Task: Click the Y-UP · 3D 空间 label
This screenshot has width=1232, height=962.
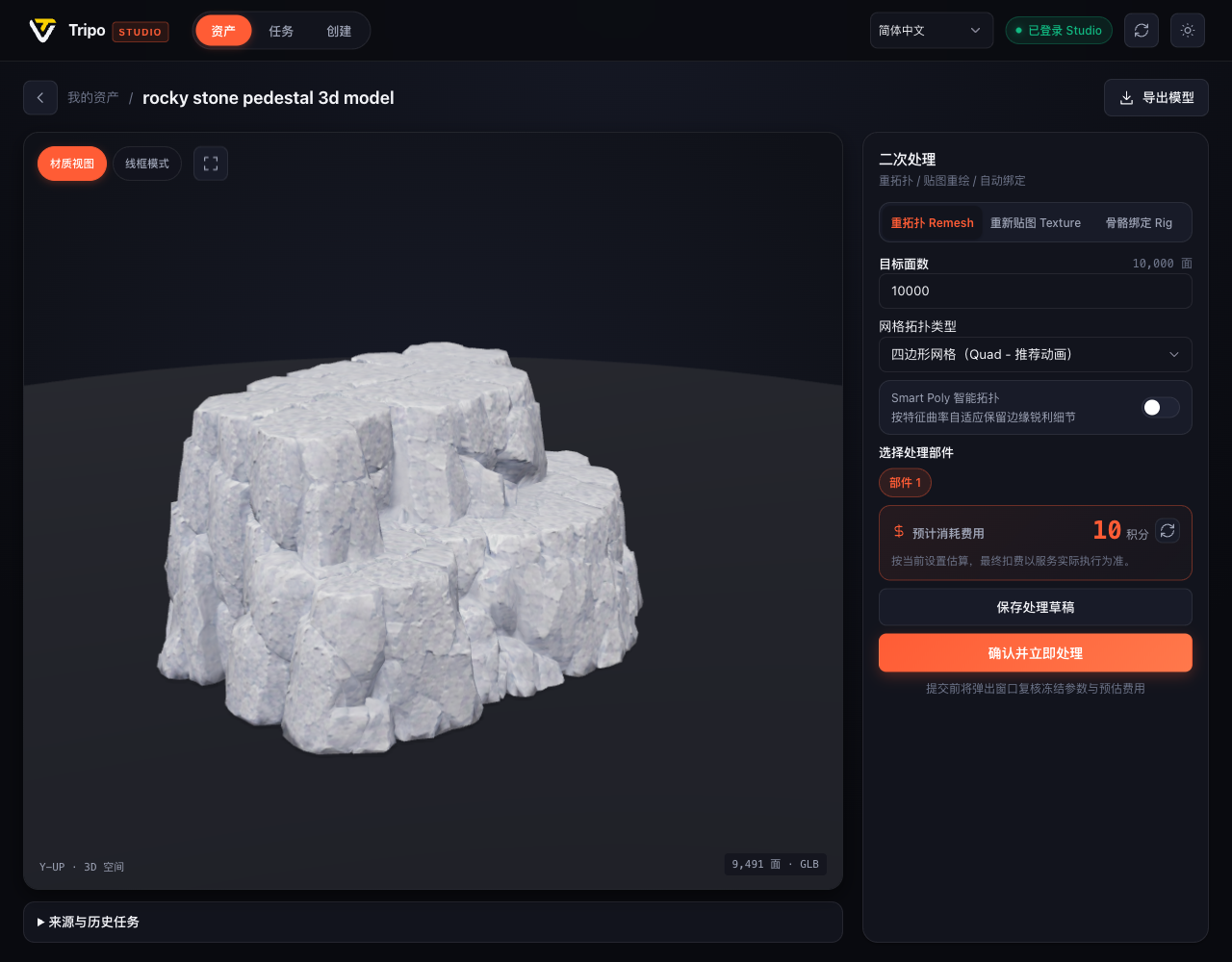Action: click(82, 867)
